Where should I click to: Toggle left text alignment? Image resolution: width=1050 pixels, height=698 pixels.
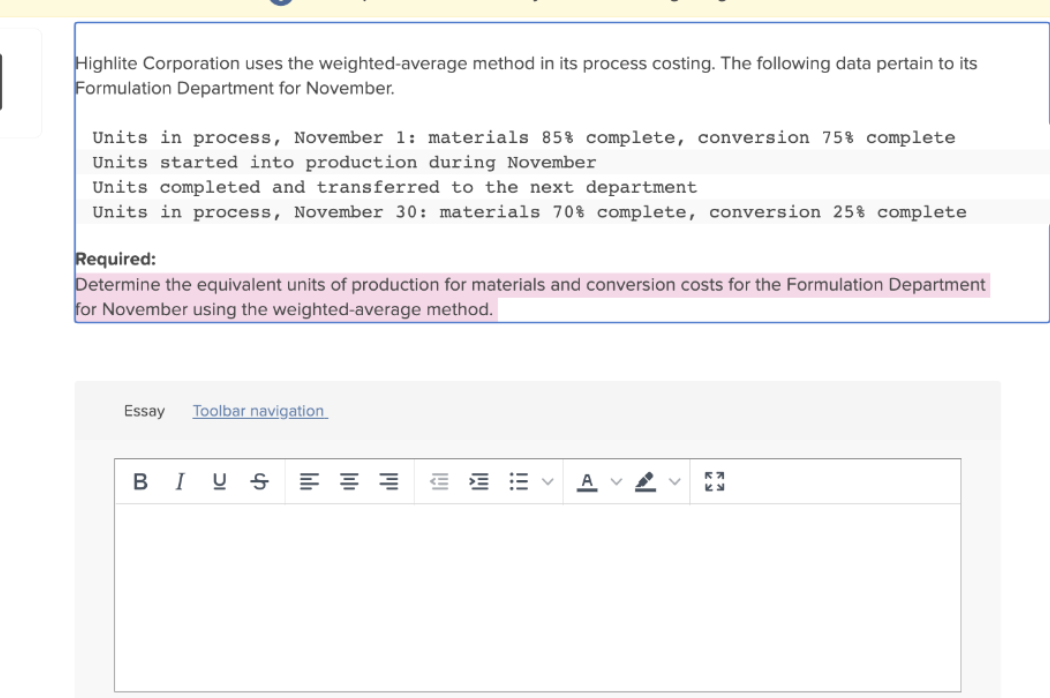(x=309, y=481)
